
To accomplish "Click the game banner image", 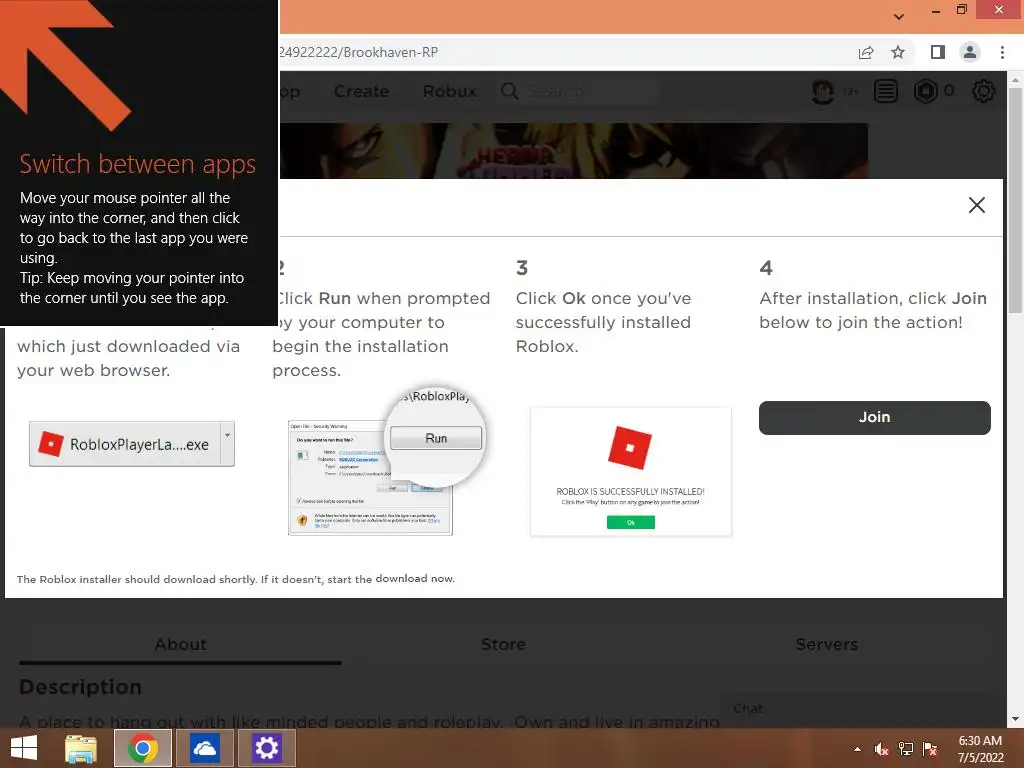I will (x=574, y=151).
